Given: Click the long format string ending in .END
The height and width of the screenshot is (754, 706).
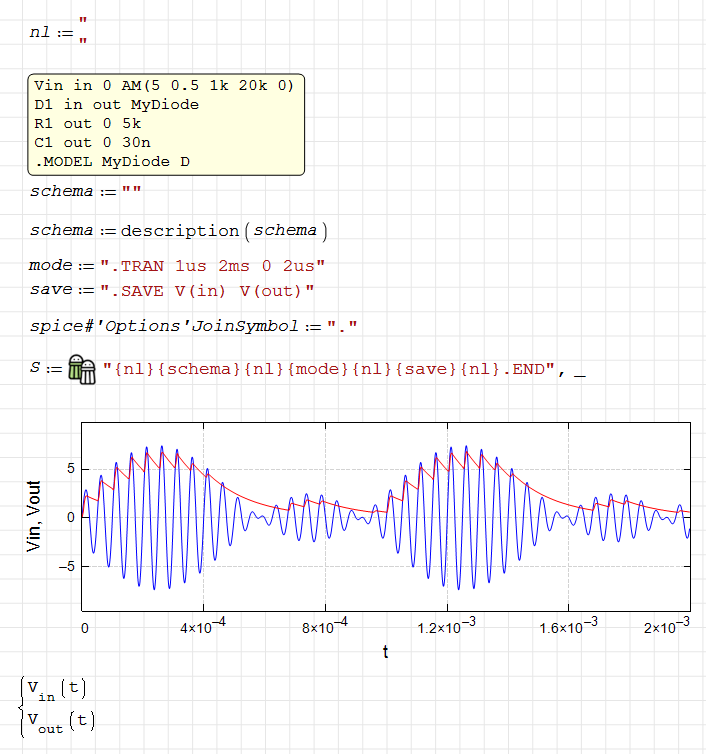Looking at the screenshot, I should tap(328, 370).
